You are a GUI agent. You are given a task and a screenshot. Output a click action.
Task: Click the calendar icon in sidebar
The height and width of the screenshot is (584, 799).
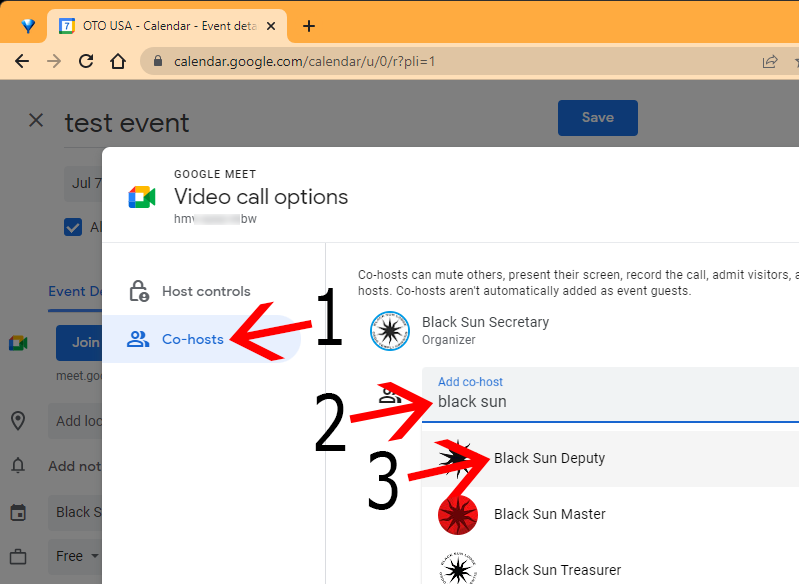click(18, 512)
